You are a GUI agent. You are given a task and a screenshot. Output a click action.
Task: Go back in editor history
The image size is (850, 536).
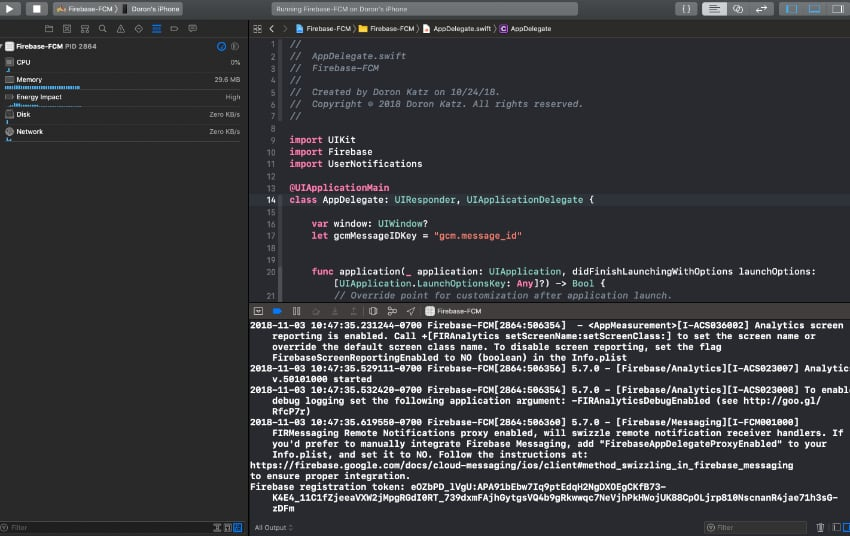coord(272,29)
